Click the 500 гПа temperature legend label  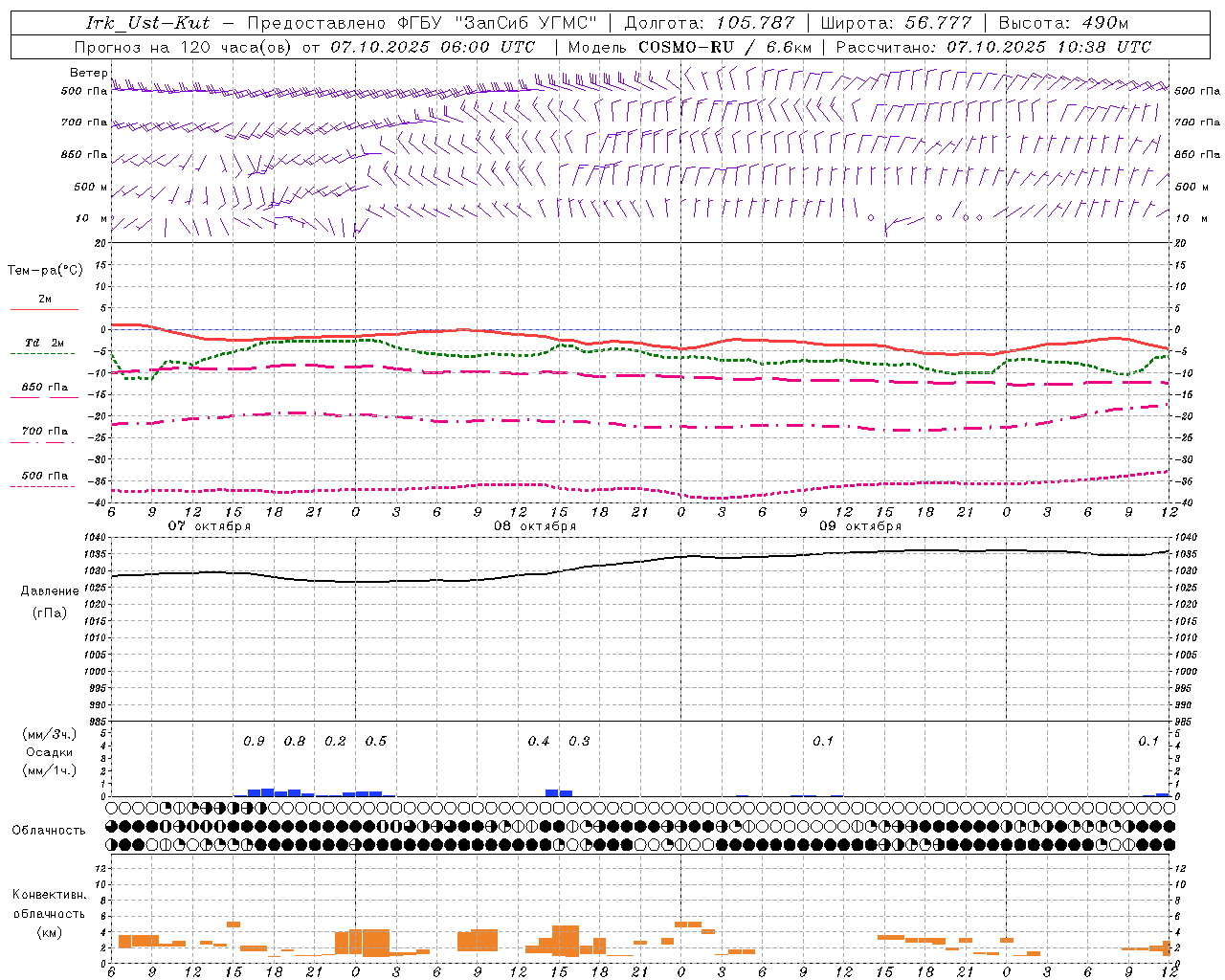click(44, 476)
